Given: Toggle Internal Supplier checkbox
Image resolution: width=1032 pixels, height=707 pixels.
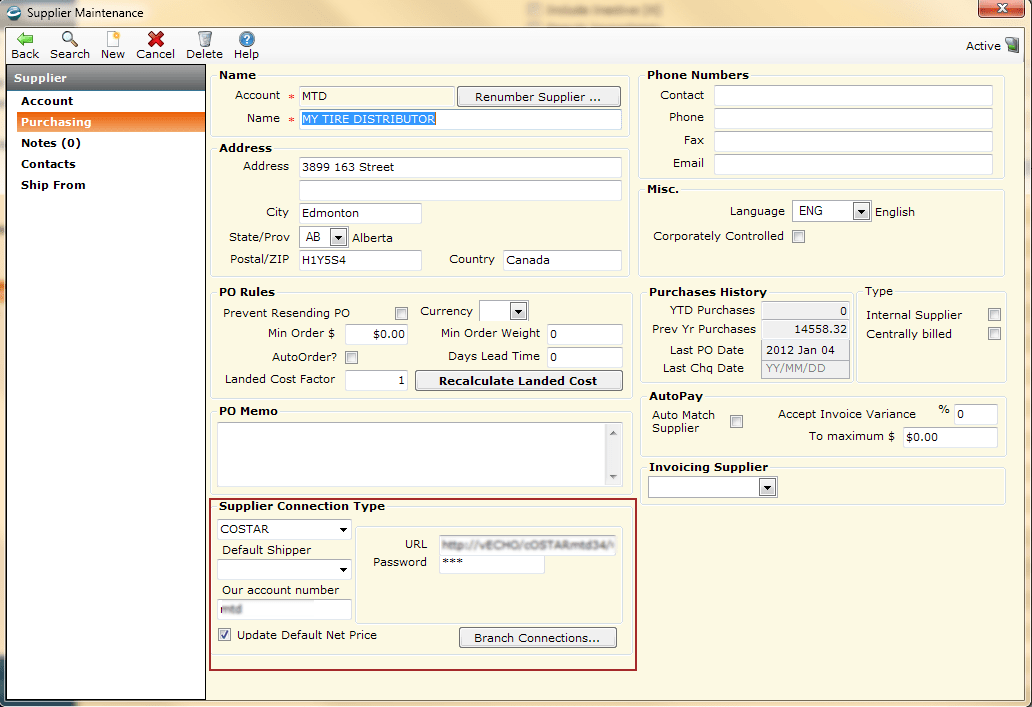Looking at the screenshot, I should pyautogui.click(x=994, y=314).
